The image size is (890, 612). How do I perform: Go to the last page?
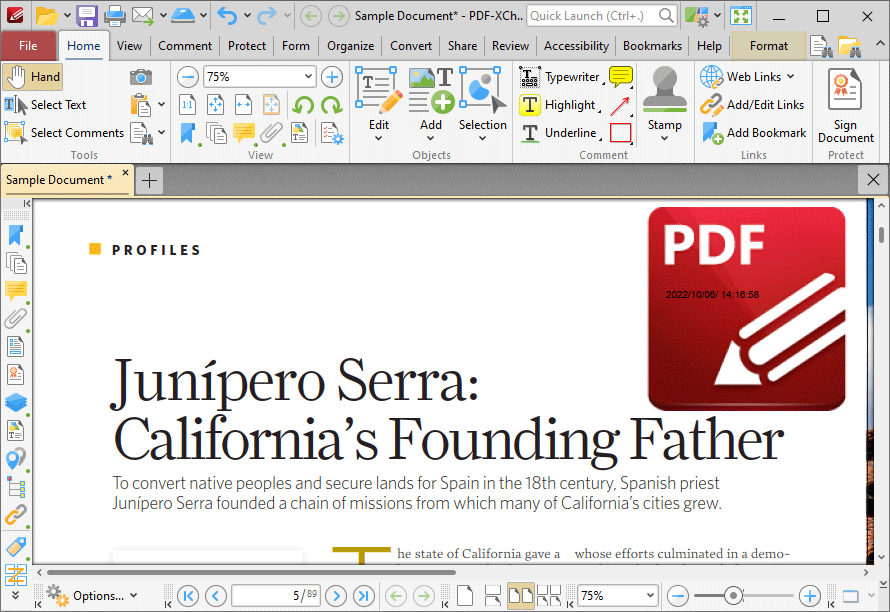click(x=364, y=596)
